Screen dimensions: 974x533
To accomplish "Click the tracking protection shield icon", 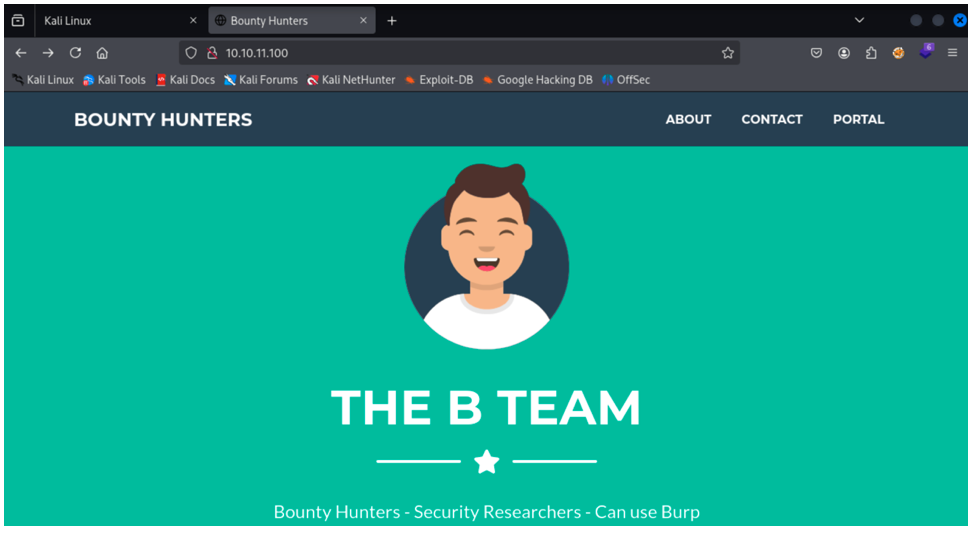I will pos(191,53).
